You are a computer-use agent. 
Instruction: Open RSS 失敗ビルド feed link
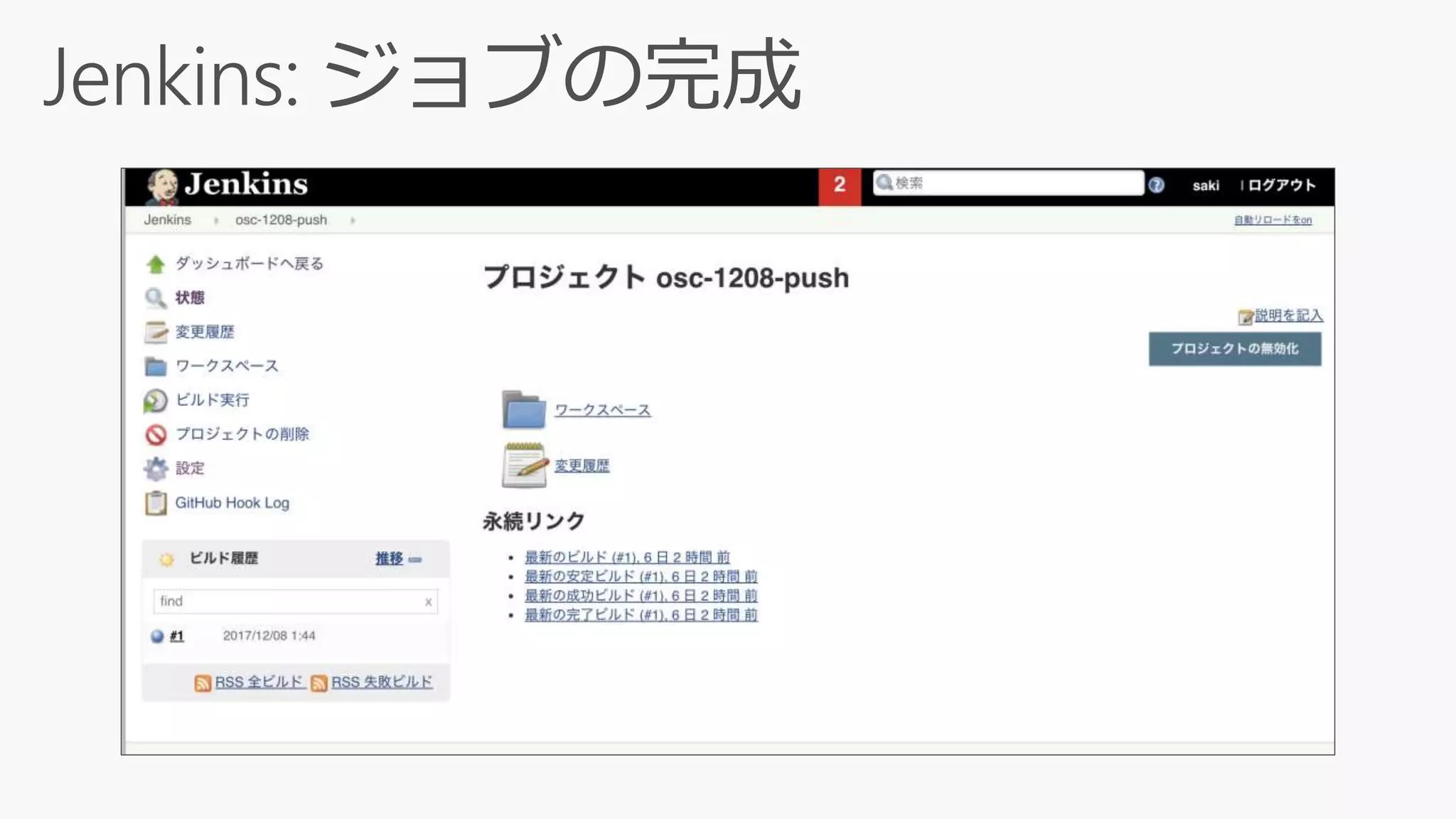382,682
